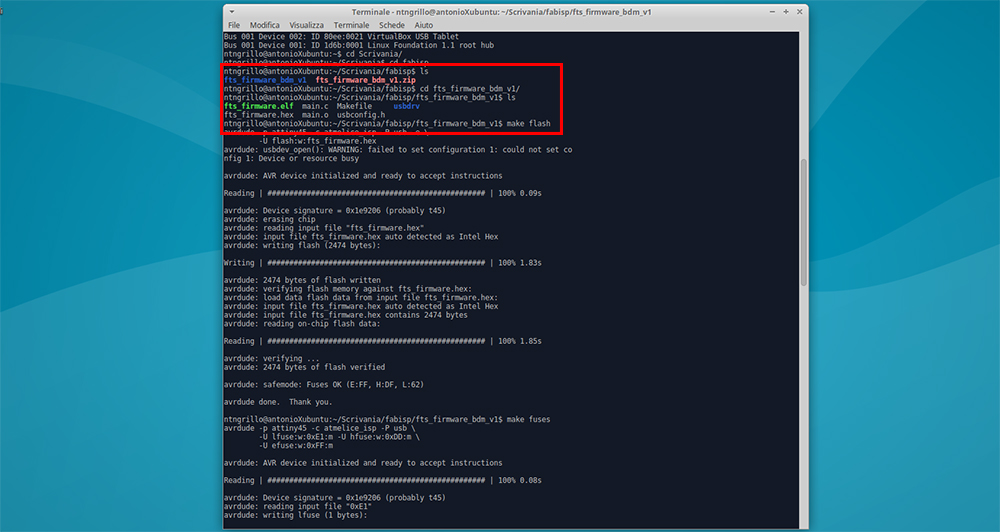Open the Aiuto help menu

tap(423, 25)
